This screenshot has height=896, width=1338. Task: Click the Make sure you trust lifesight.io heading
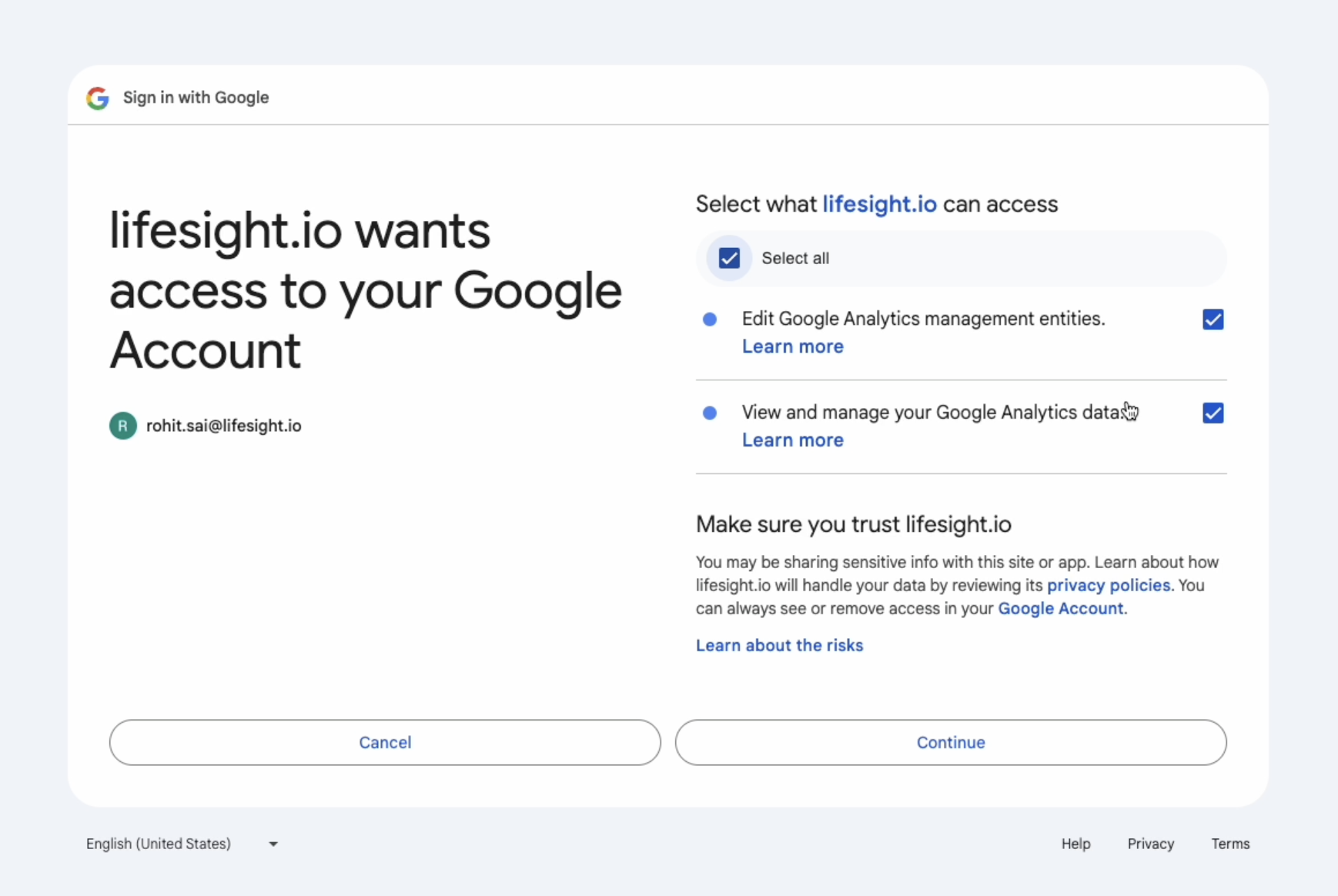click(853, 524)
